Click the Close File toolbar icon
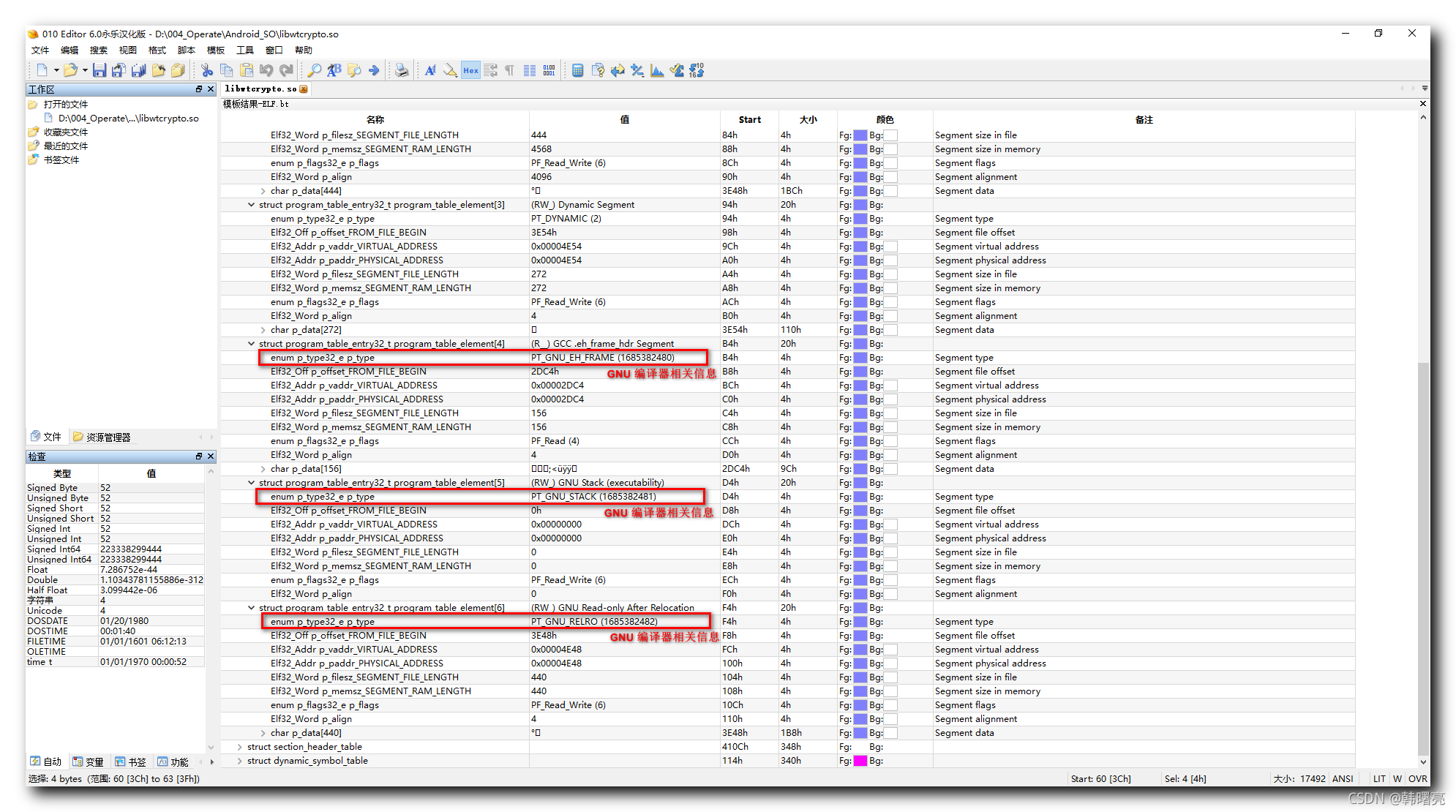Image resolution: width=1456 pixels, height=812 pixels. [x=158, y=70]
